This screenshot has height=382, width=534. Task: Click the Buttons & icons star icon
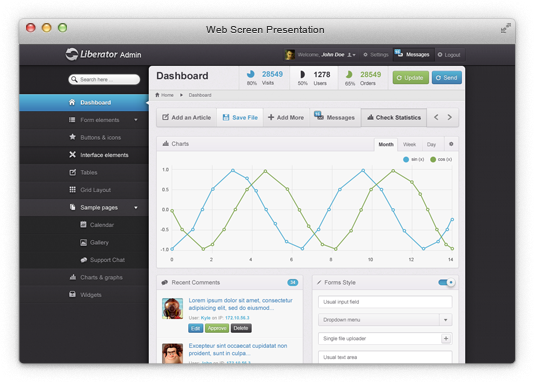coord(72,137)
